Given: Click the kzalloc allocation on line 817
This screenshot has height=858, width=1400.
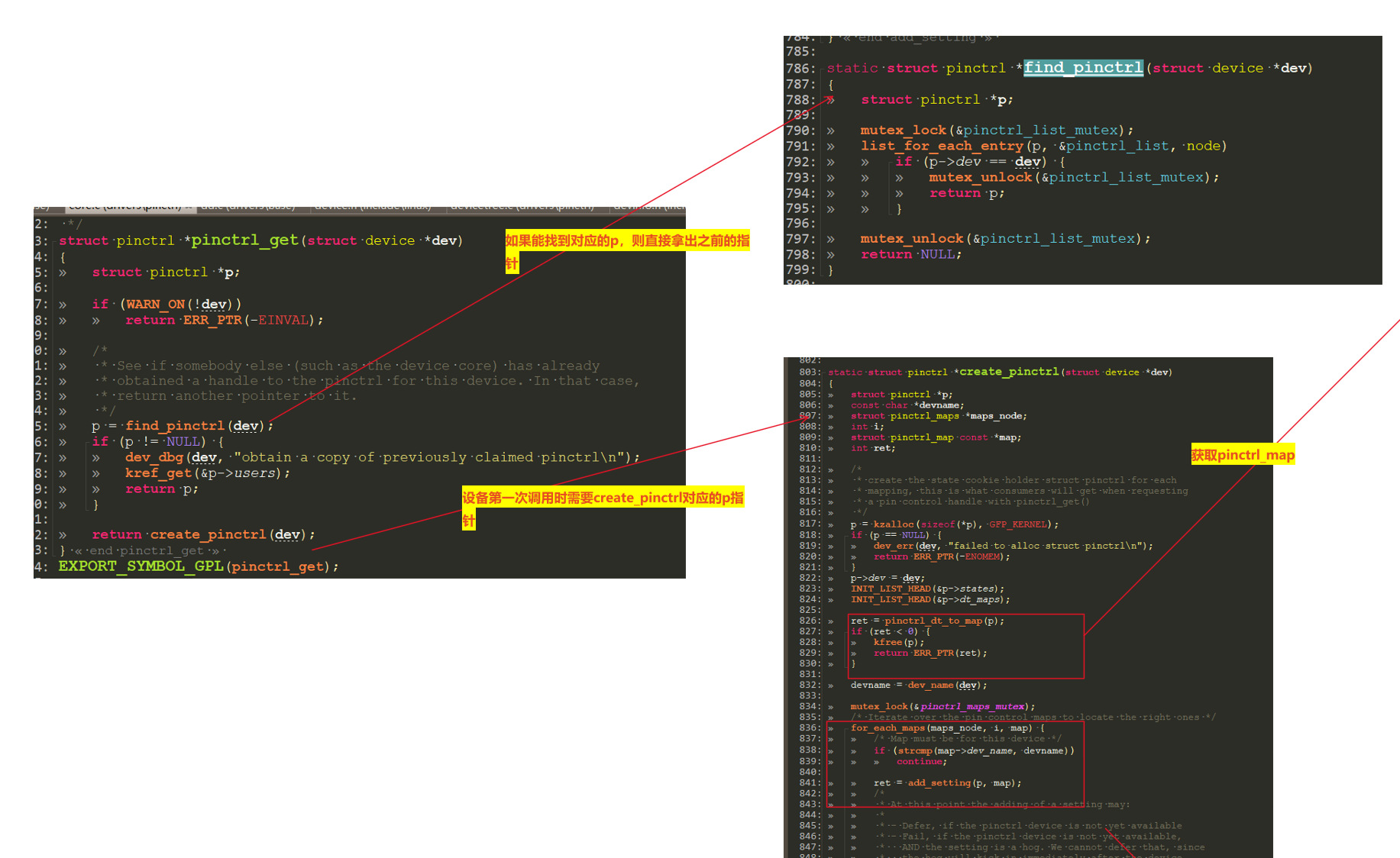Looking at the screenshot, I should coord(894,524).
